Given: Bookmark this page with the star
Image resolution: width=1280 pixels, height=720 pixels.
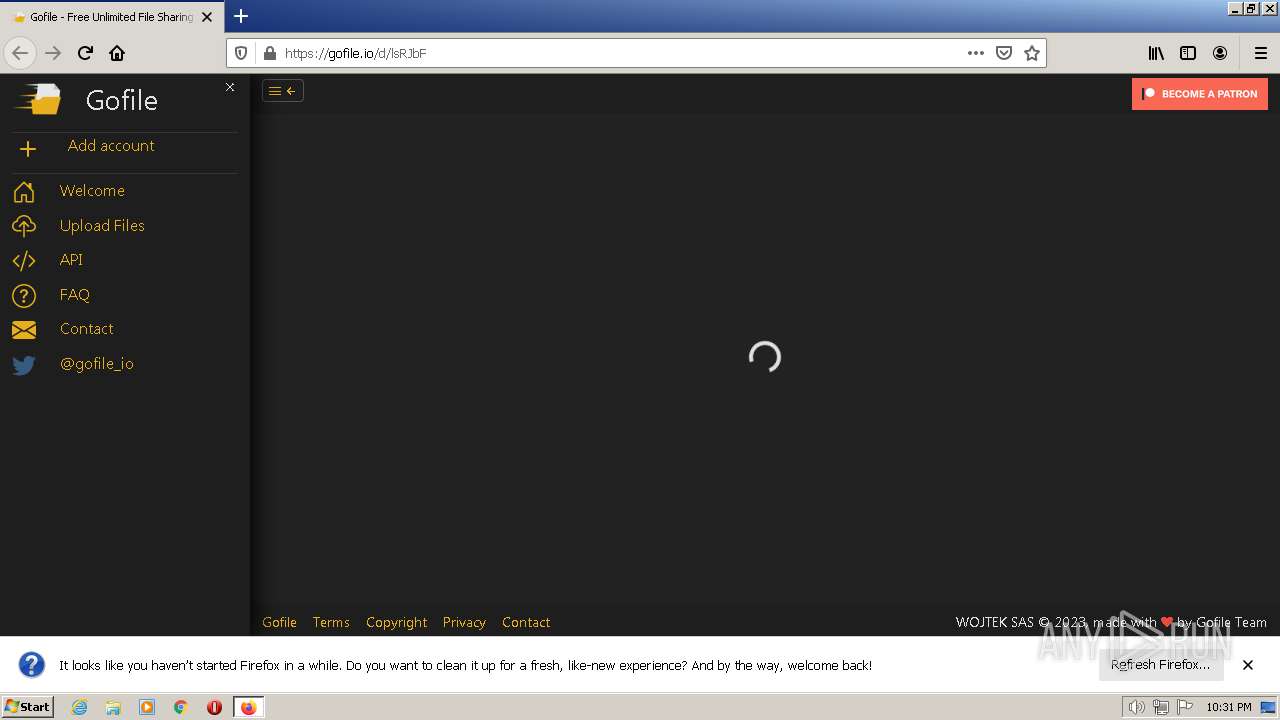Looking at the screenshot, I should coord(1032,53).
